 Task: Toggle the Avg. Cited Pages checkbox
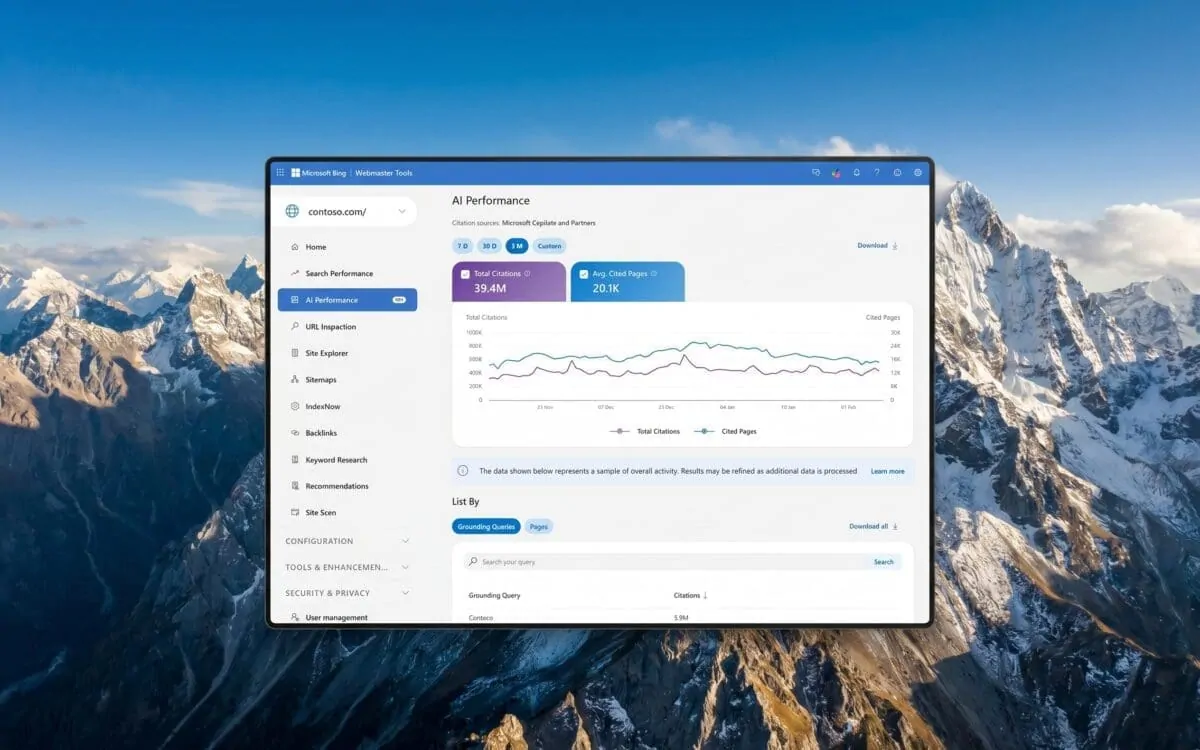(584, 273)
